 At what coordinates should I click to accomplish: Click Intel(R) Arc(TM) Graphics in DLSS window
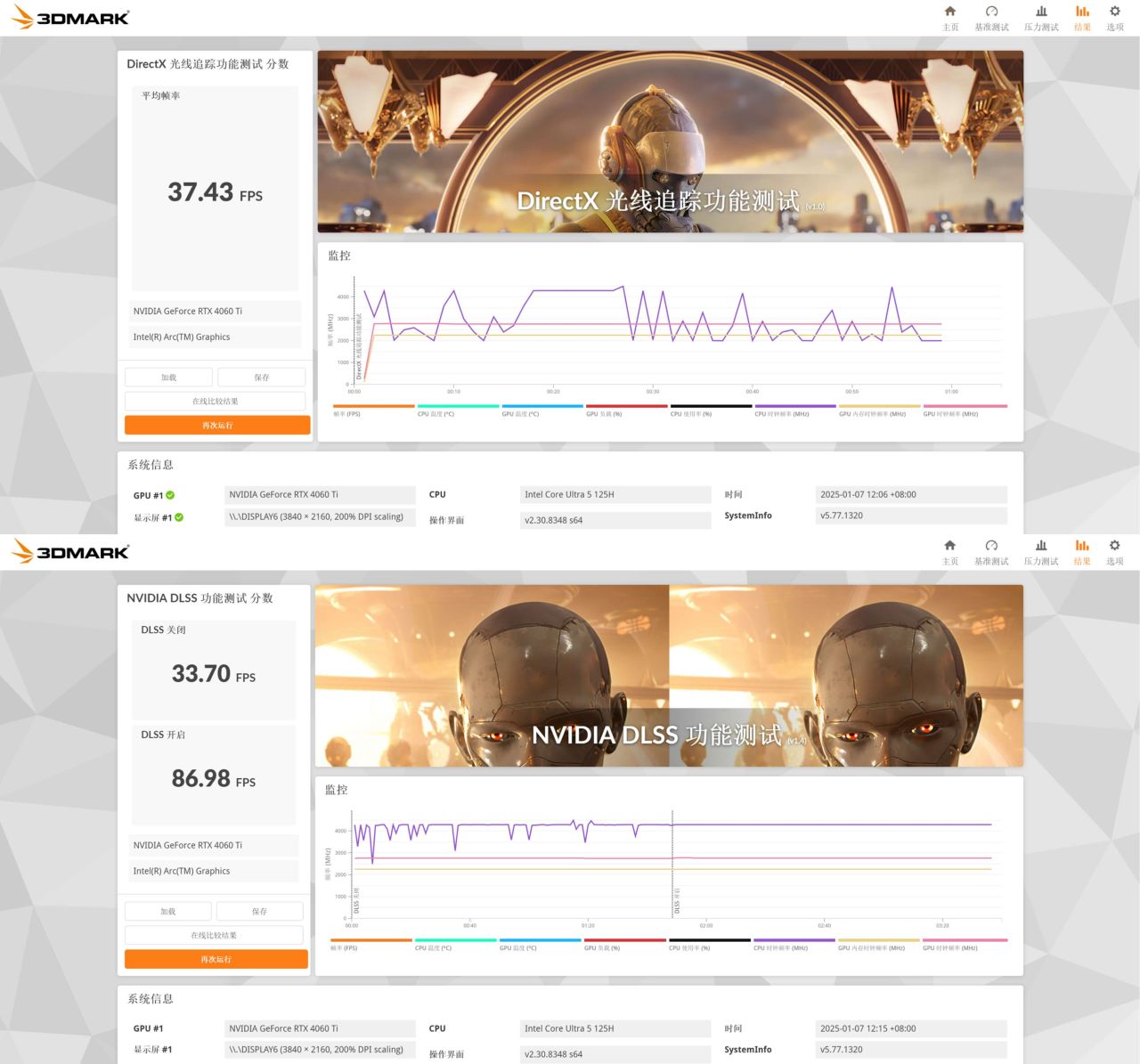tap(216, 872)
